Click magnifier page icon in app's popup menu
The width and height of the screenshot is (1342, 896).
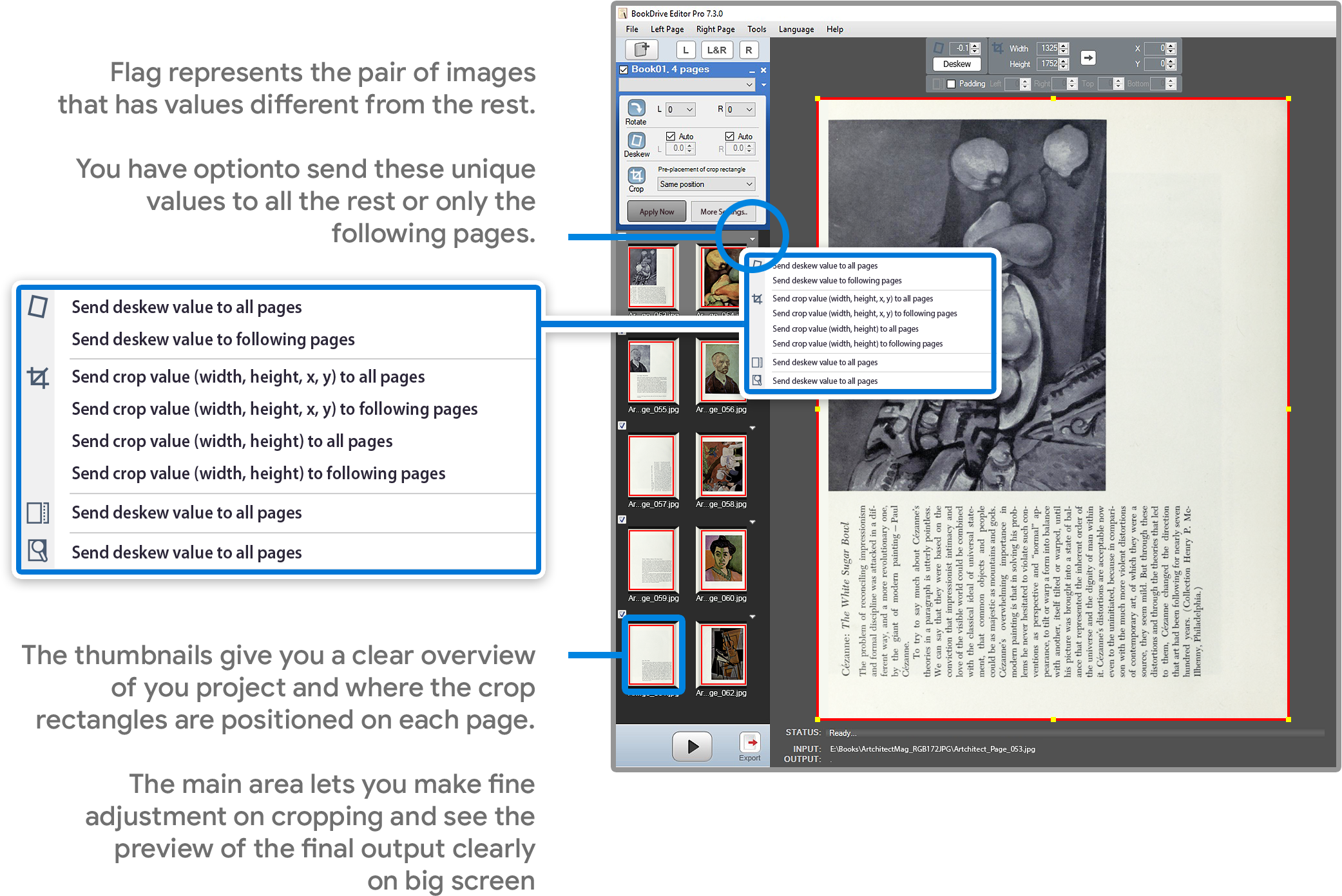tap(758, 381)
